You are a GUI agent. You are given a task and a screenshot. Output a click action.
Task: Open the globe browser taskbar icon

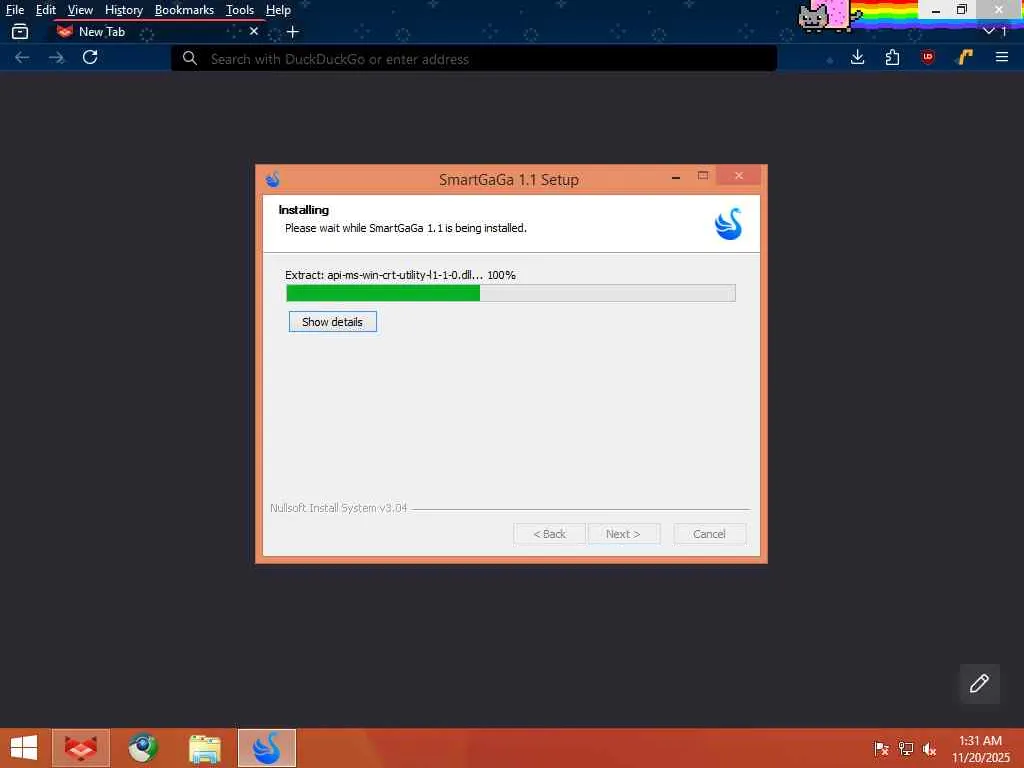click(x=142, y=748)
